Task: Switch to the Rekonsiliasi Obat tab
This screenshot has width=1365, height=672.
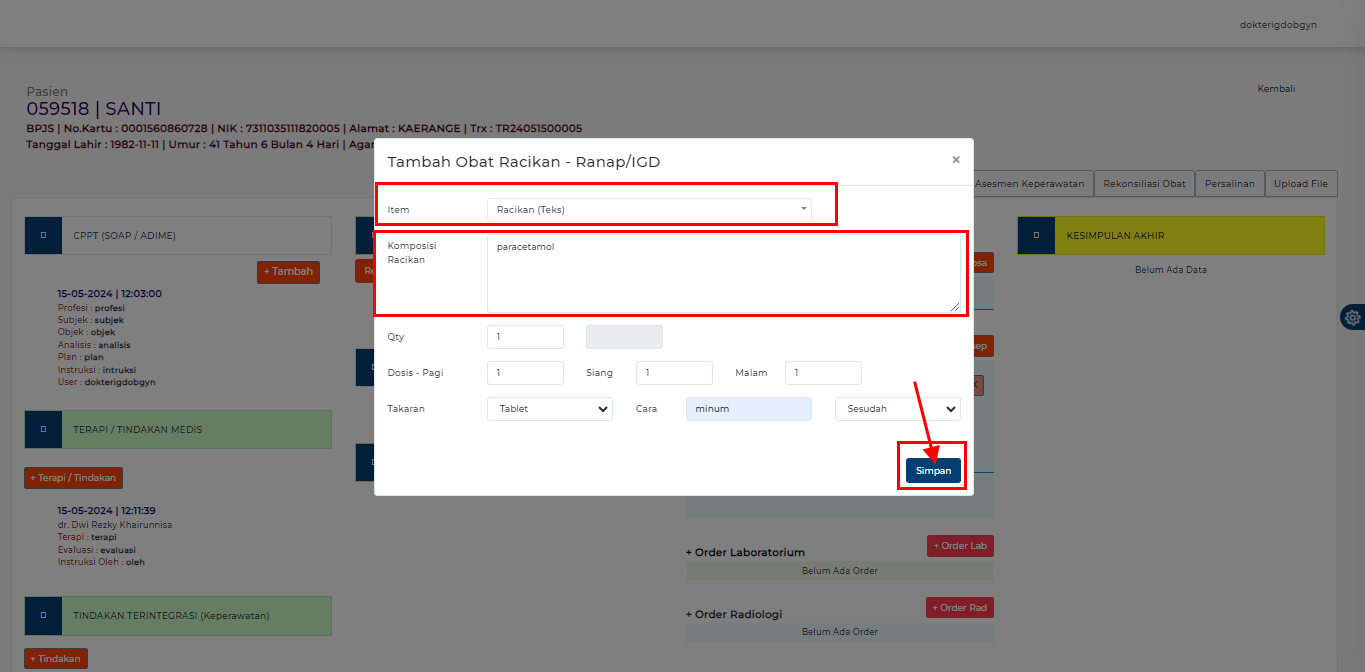Action: [1143, 184]
